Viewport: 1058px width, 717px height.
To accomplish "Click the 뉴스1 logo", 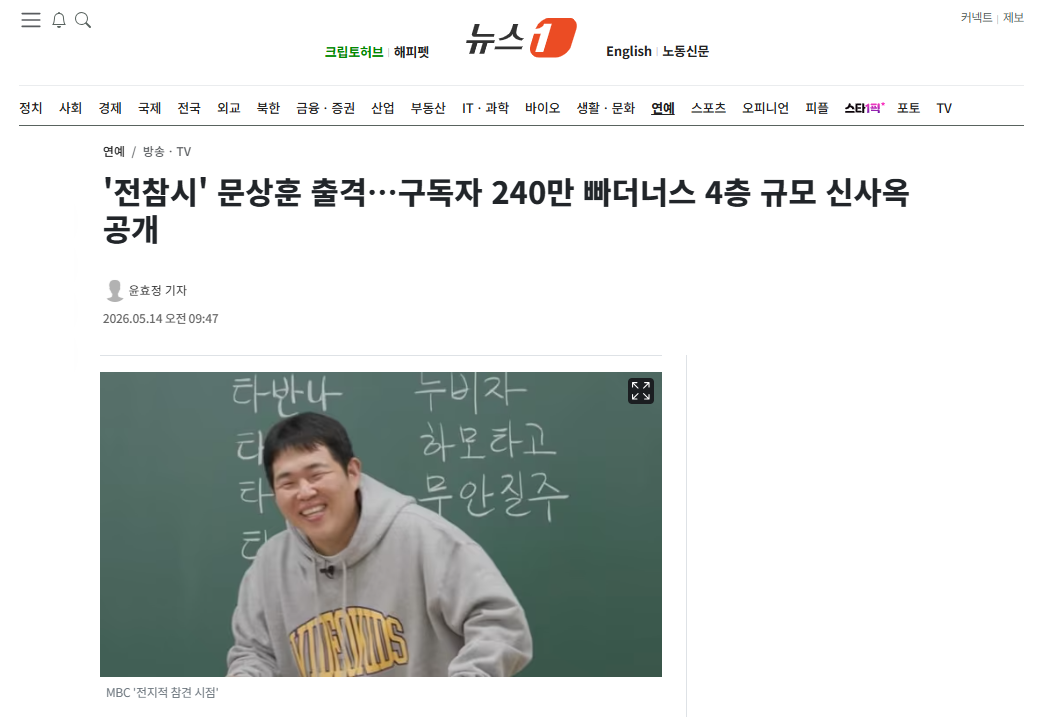I will click(x=521, y=38).
